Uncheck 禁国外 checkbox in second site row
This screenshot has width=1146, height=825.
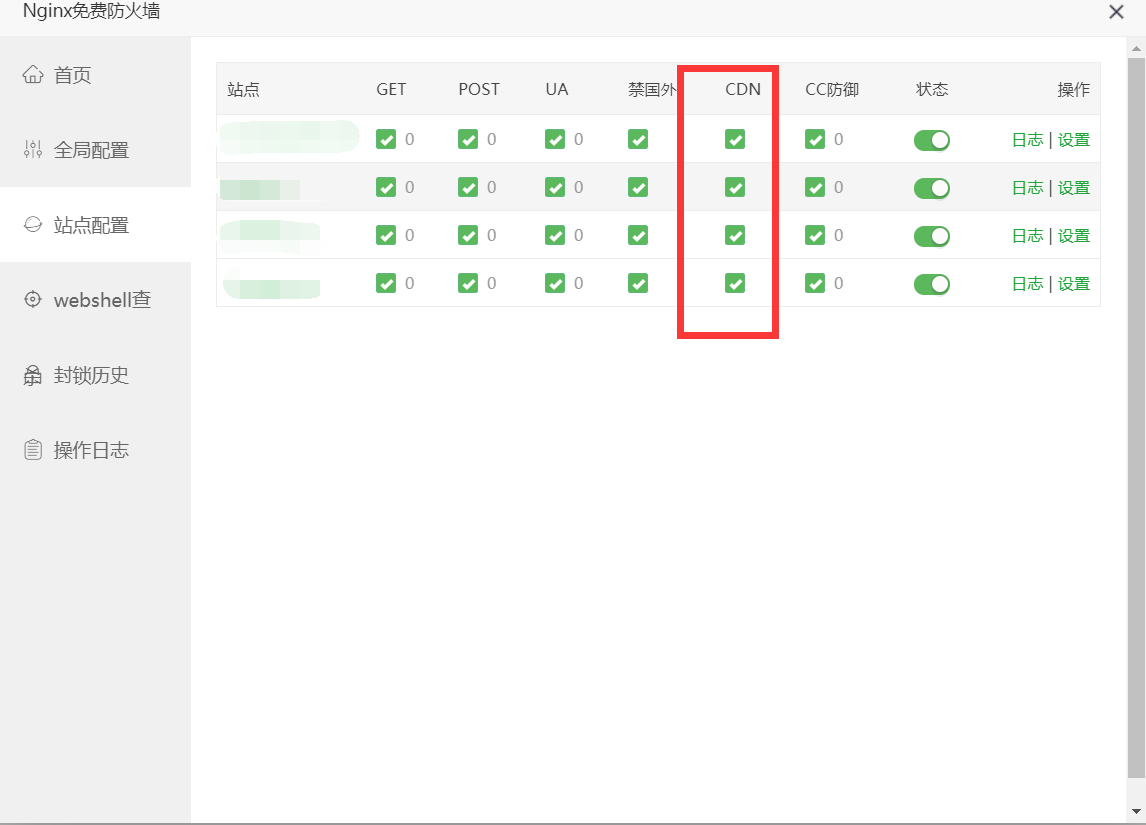[638, 187]
